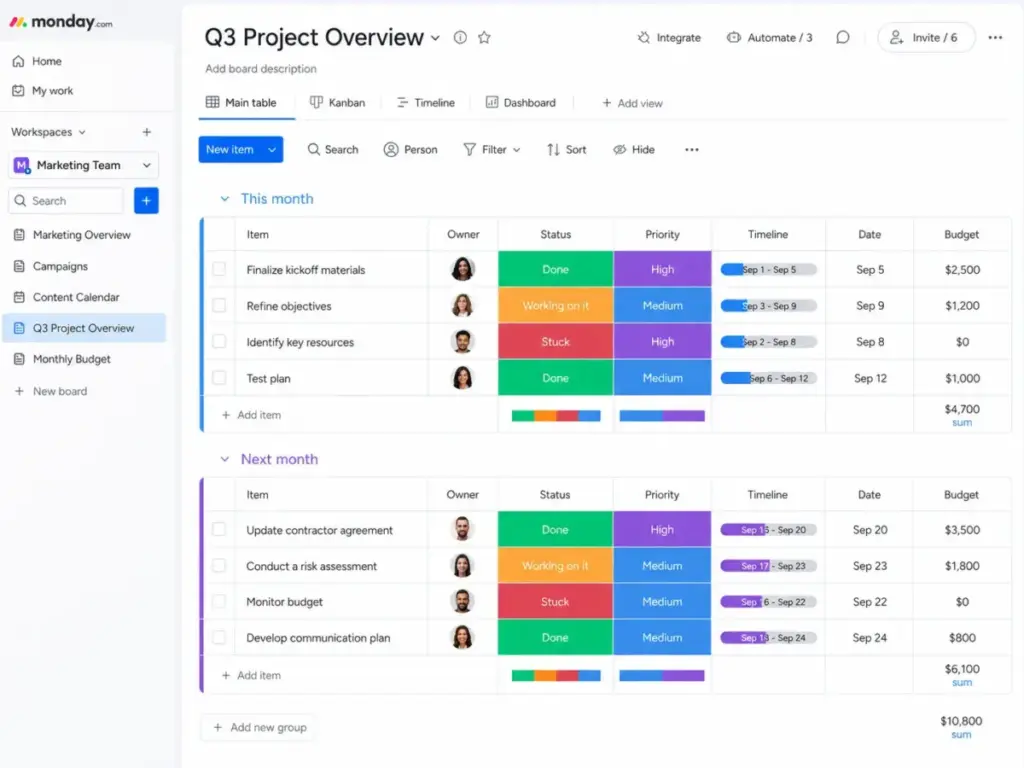Click owner avatar for Conduct a risk assessment

462,566
